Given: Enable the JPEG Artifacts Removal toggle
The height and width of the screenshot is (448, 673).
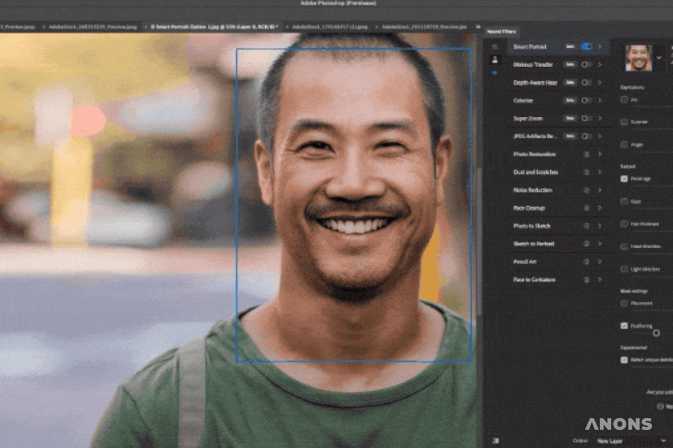Looking at the screenshot, I should point(586,136).
